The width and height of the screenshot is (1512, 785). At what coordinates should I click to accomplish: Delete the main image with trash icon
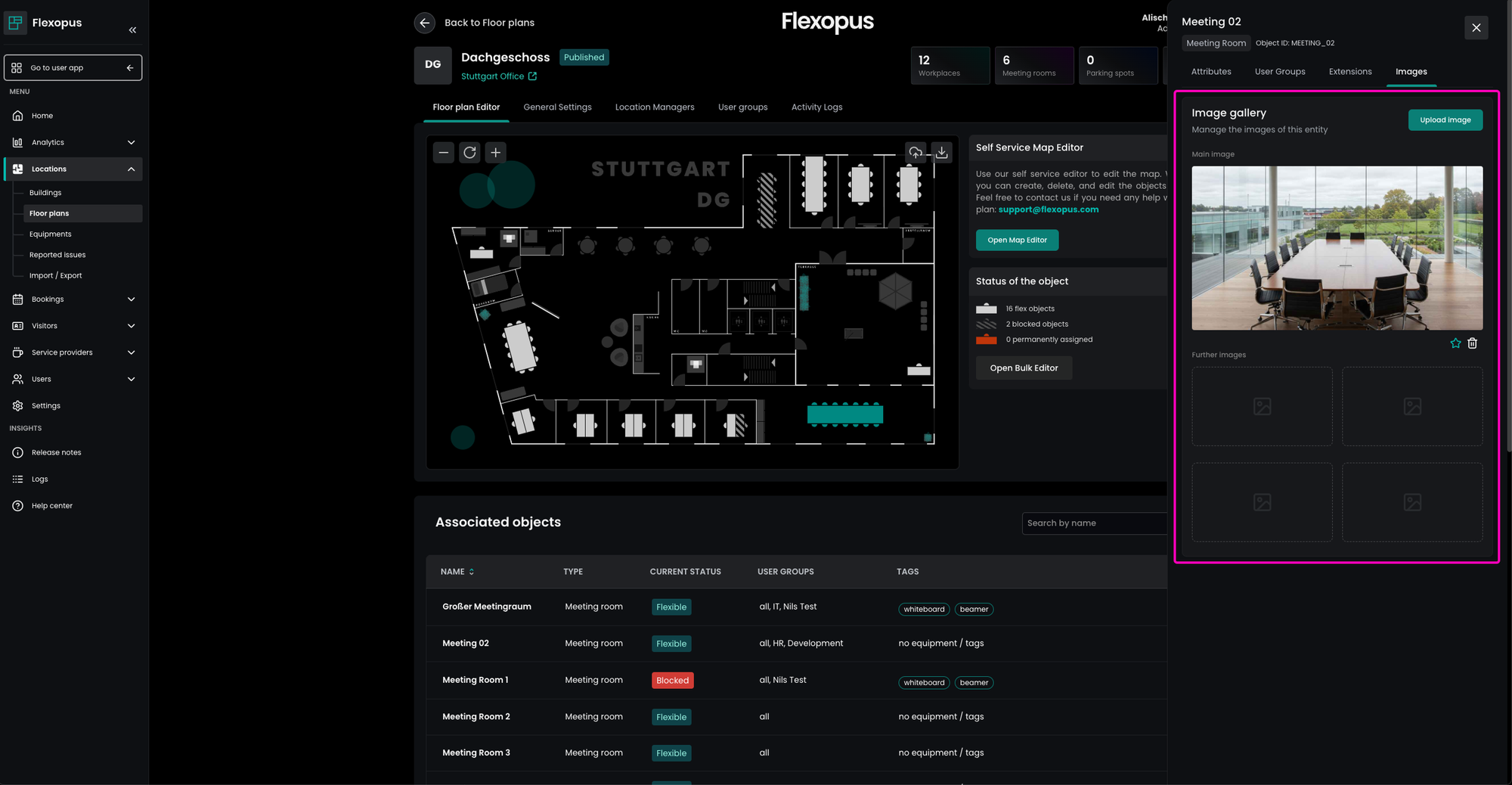(x=1473, y=343)
